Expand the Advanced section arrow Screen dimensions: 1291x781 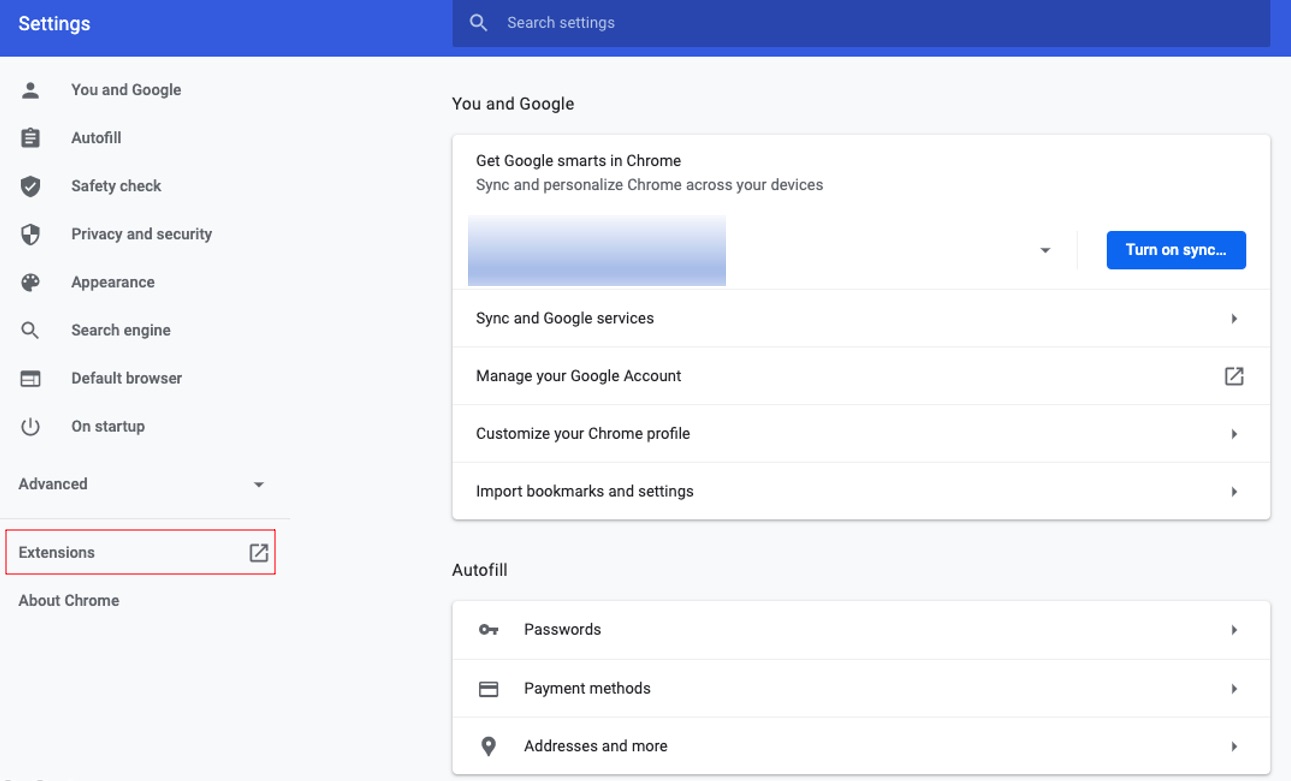coord(259,484)
